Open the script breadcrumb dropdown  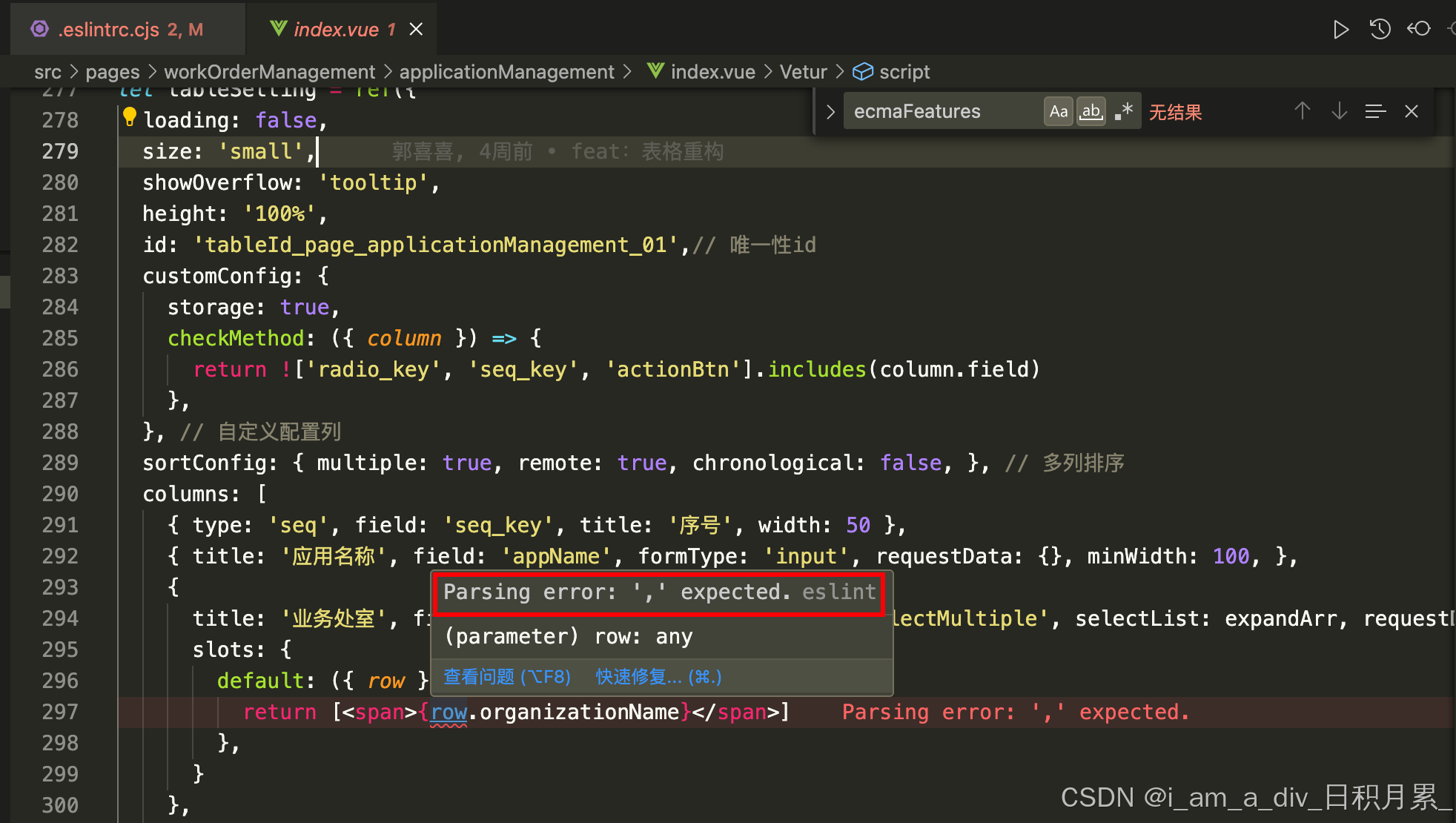904,72
